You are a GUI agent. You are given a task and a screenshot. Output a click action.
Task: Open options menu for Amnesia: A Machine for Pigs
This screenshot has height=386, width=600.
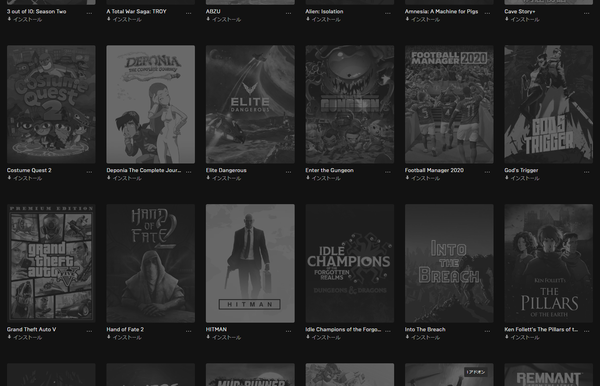coord(487,13)
